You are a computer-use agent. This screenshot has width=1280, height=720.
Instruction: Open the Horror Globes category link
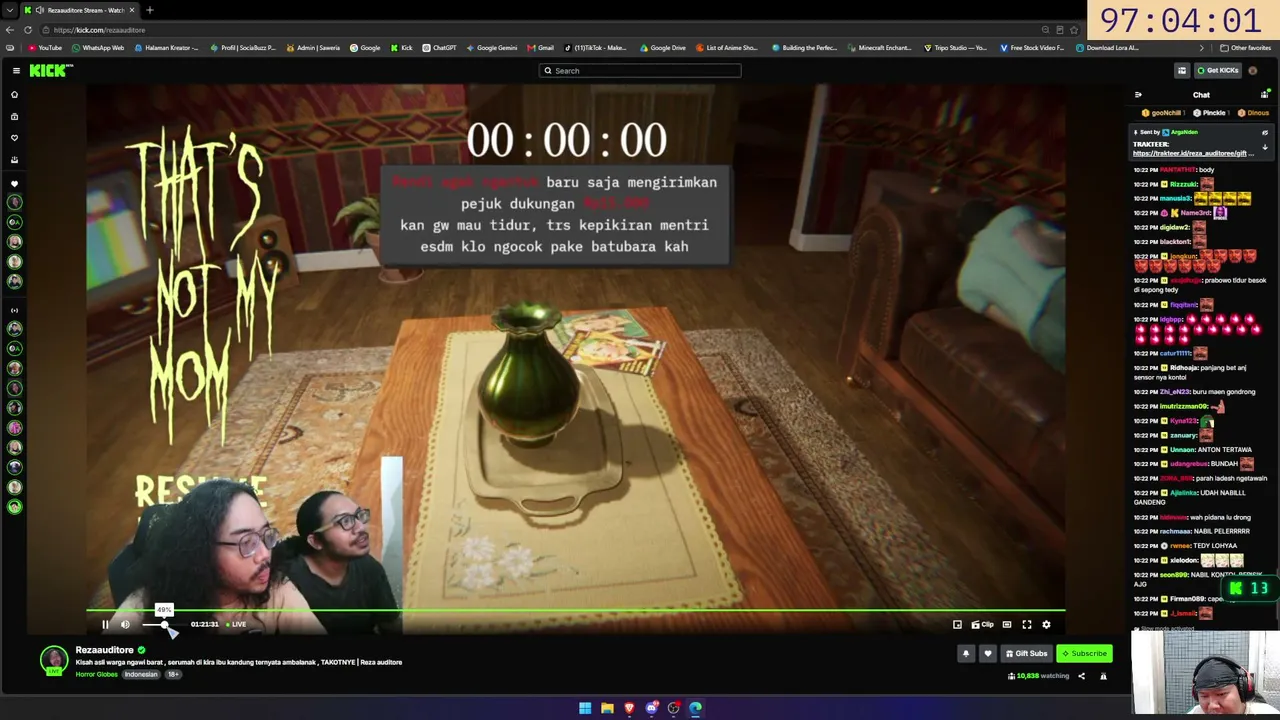click(x=96, y=674)
